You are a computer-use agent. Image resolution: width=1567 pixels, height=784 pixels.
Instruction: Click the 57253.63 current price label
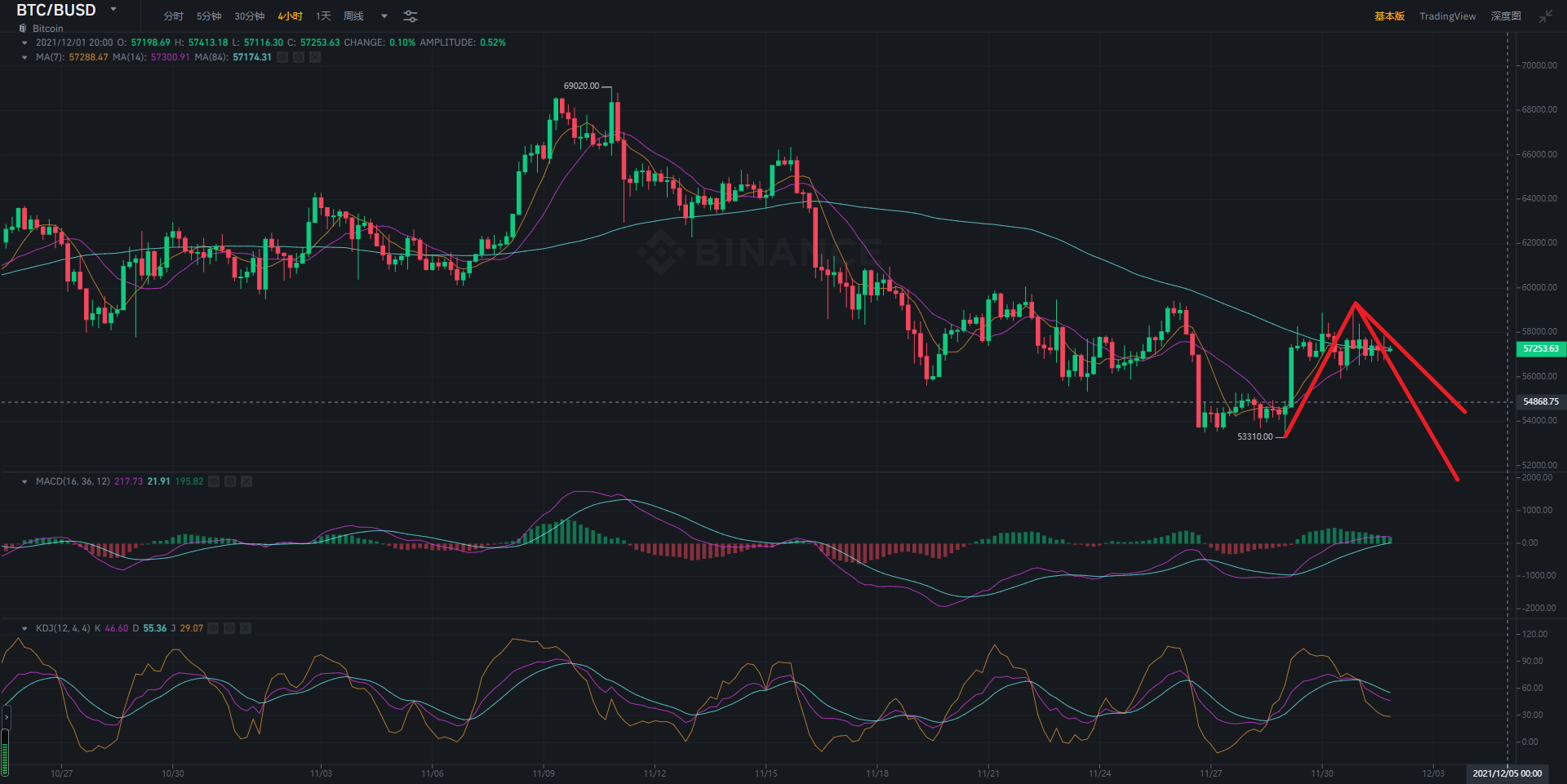[x=1540, y=348]
